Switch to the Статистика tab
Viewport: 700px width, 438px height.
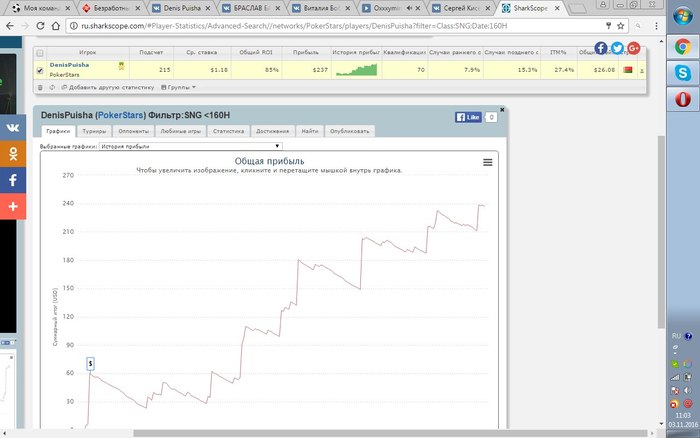pyautogui.click(x=228, y=131)
